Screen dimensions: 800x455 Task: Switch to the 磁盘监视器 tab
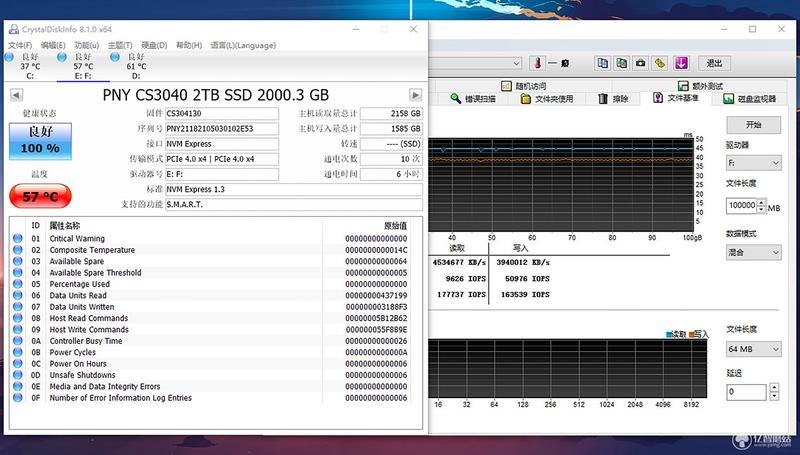pos(749,98)
